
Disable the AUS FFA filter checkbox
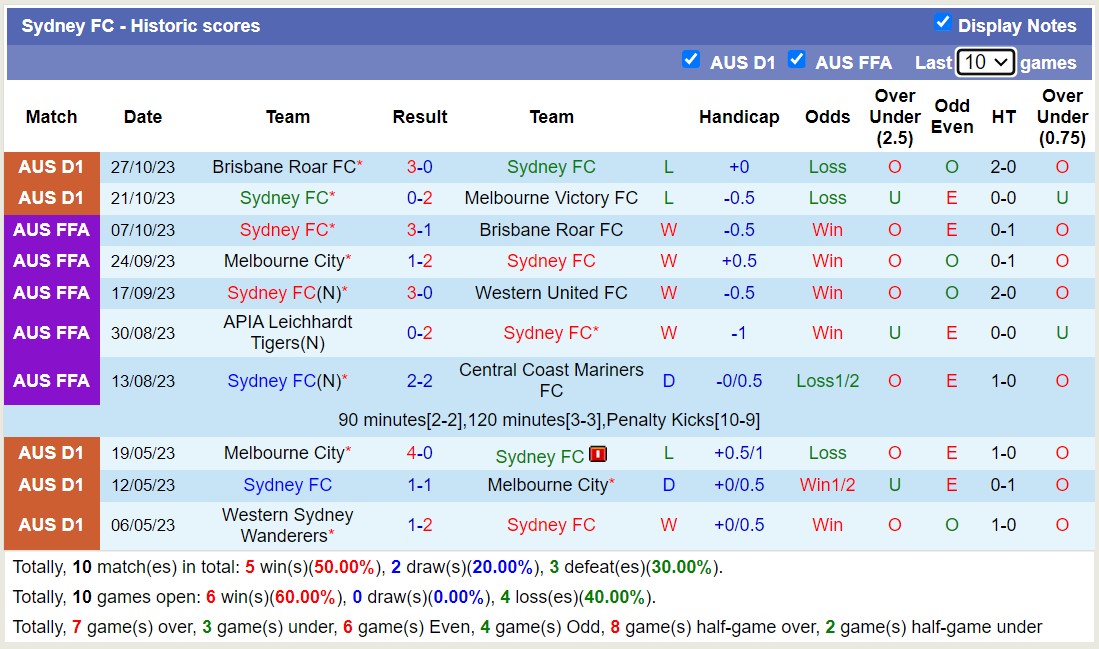[x=797, y=60]
